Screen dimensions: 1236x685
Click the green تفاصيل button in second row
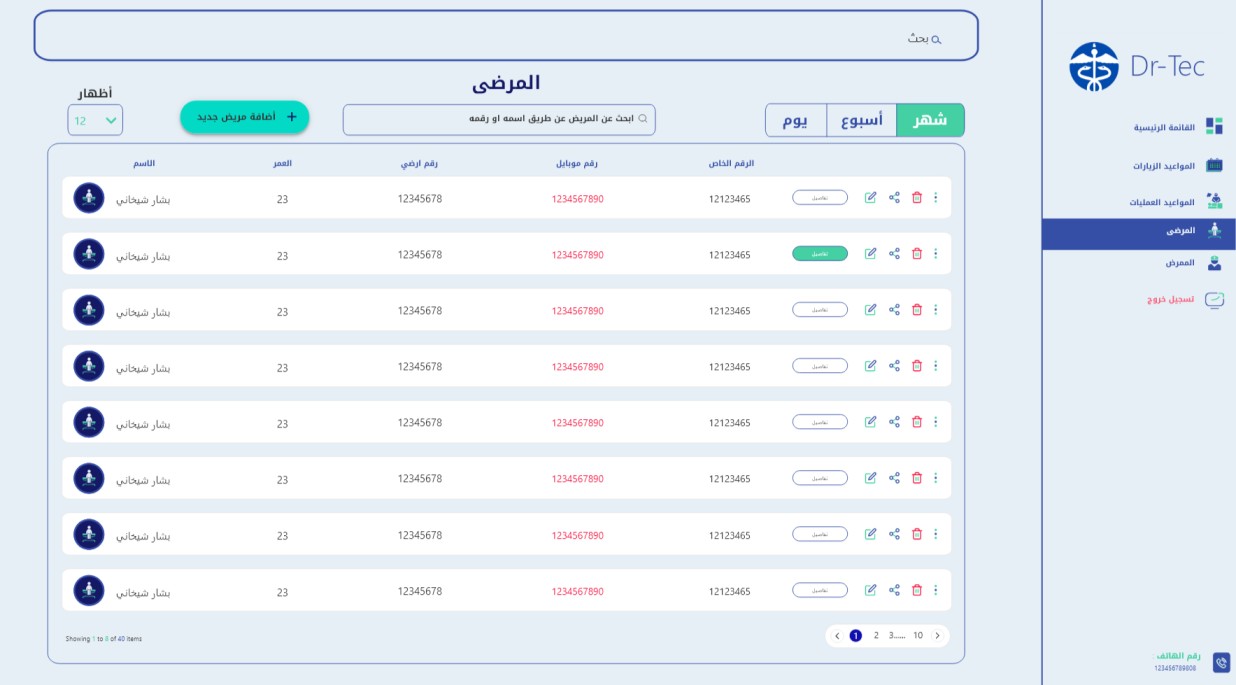819,254
